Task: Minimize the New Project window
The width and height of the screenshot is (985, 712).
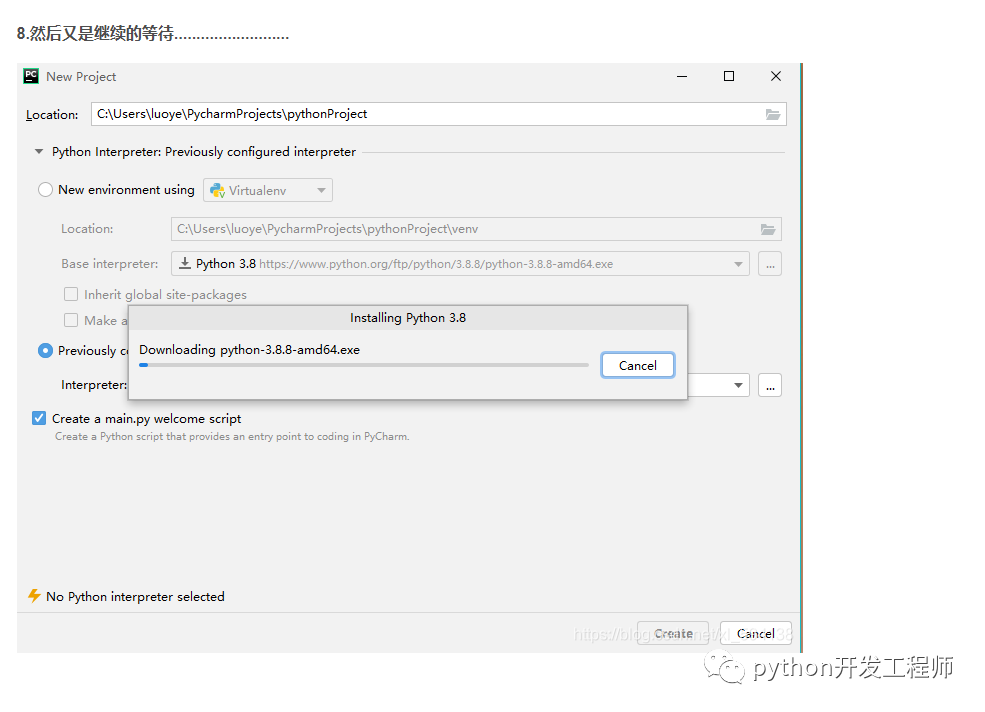Action: tap(682, 76)
